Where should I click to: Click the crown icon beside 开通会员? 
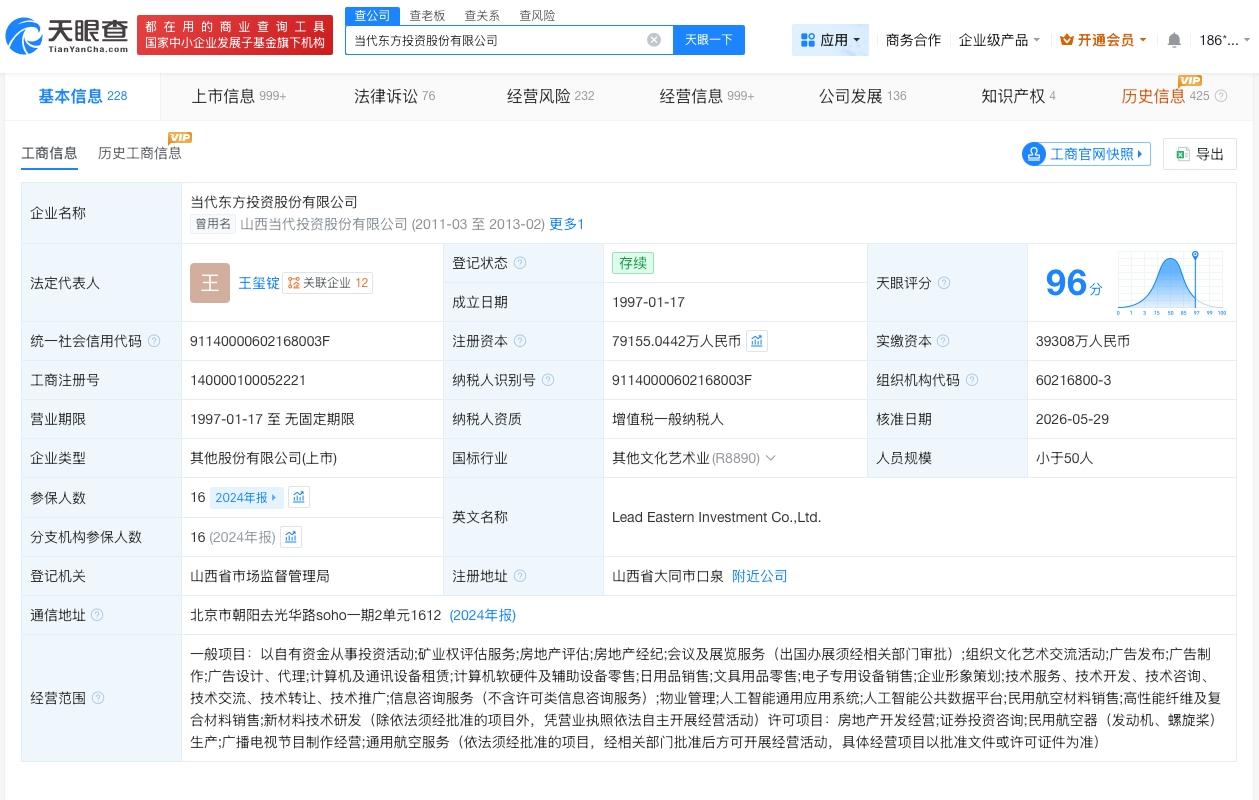tap(1067, 40)
